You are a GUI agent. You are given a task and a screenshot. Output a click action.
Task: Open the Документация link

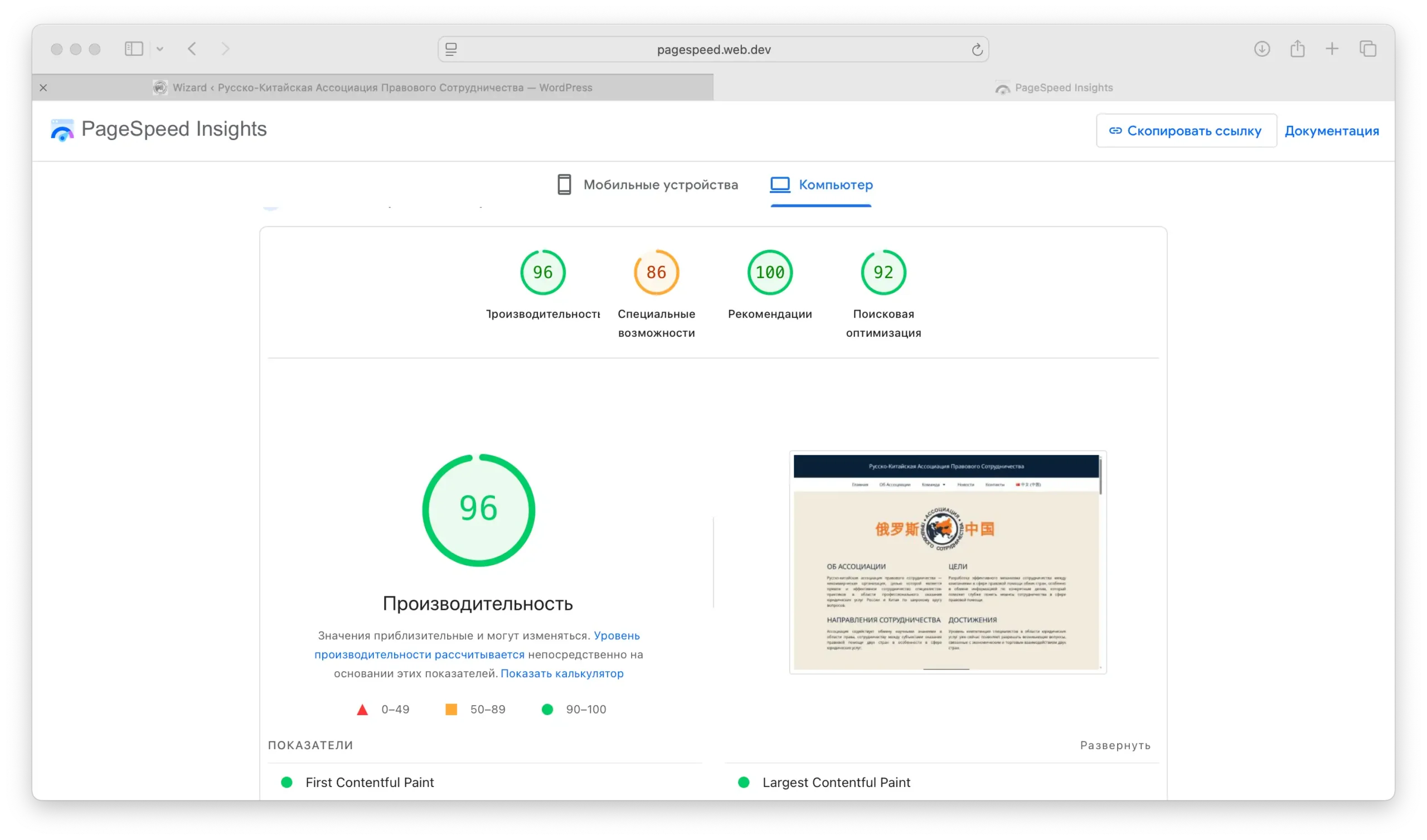point(1331,131)
